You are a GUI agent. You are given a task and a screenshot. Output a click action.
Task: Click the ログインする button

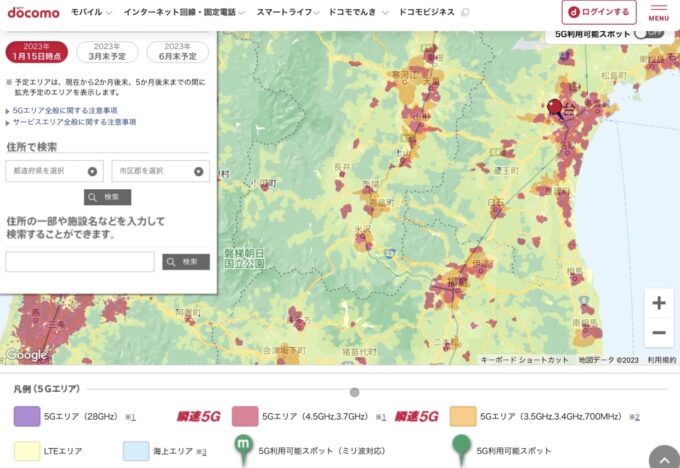click(599, 12)
